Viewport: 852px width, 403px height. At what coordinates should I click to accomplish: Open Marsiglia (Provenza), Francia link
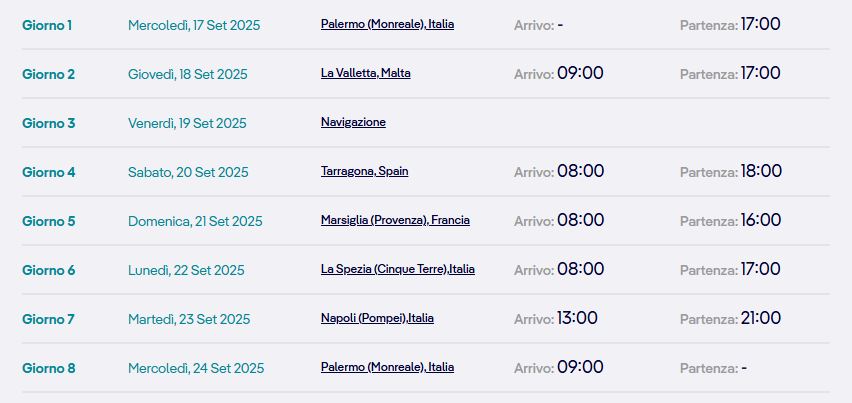point(395,221)
